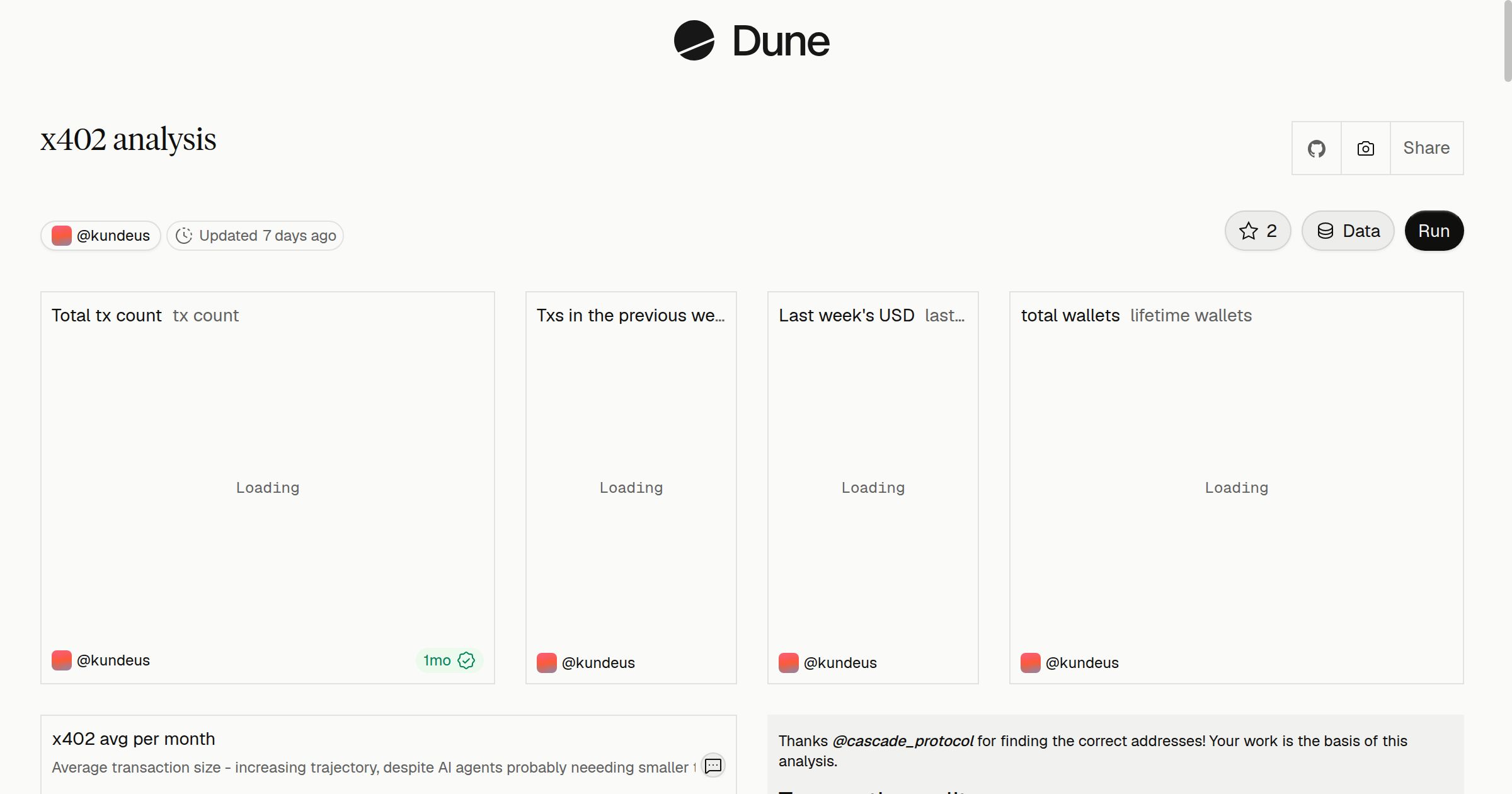Click the comment icon in x402 avg card
The height and width of the screenshot is (794, 1512).
pyautogui.click(x=713, y=766)
